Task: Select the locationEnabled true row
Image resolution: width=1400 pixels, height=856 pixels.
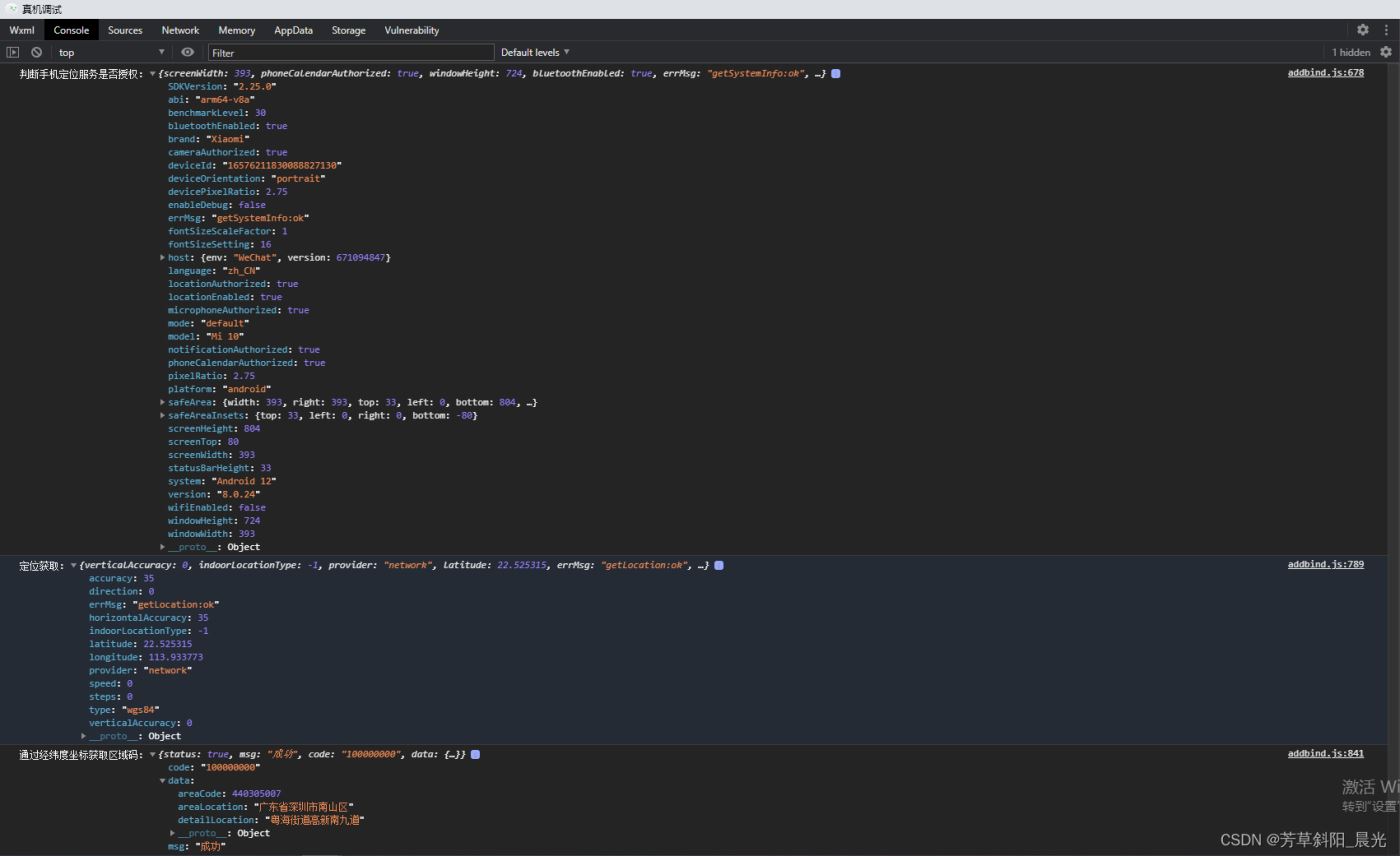Action: (225, 296)
